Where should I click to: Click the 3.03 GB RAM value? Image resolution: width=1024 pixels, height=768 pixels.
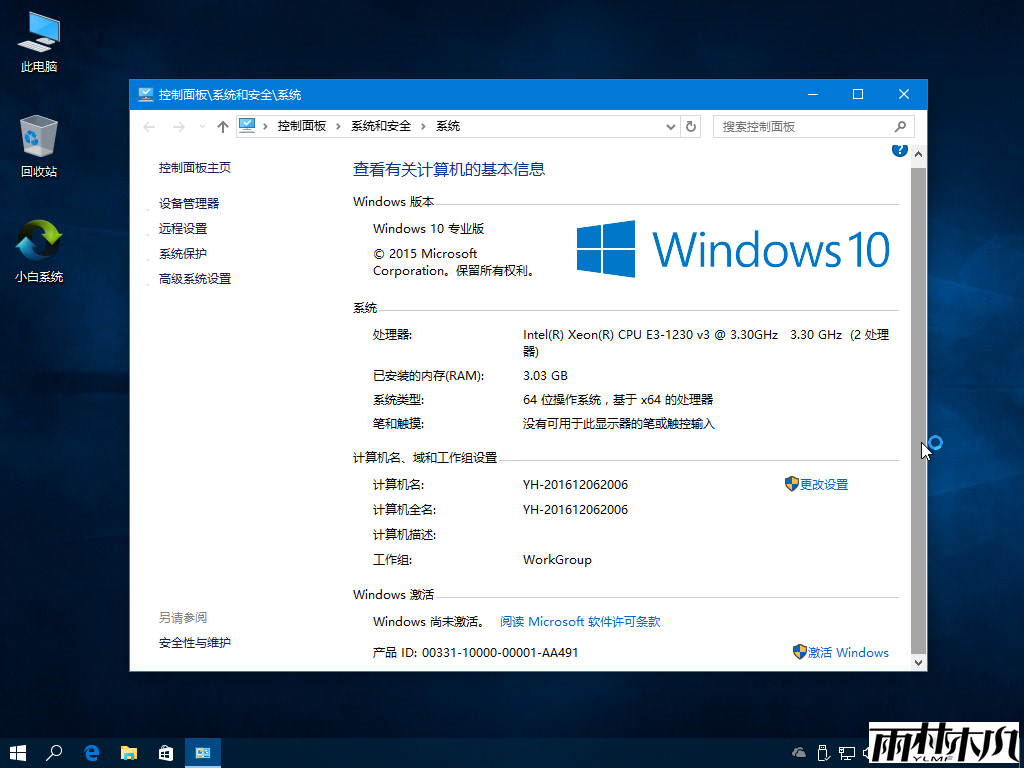tap(545, 376)
